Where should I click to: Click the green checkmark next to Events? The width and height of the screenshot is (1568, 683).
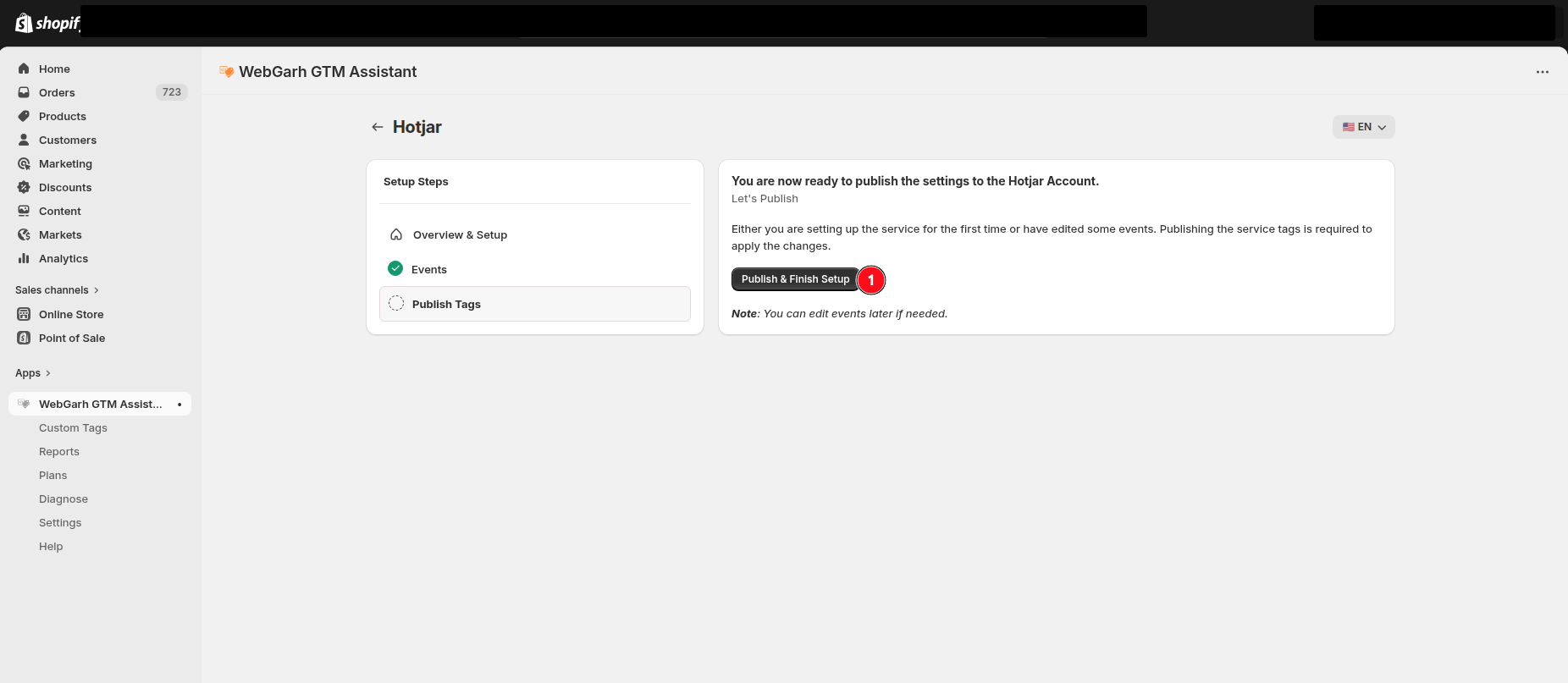coord(395,268)
